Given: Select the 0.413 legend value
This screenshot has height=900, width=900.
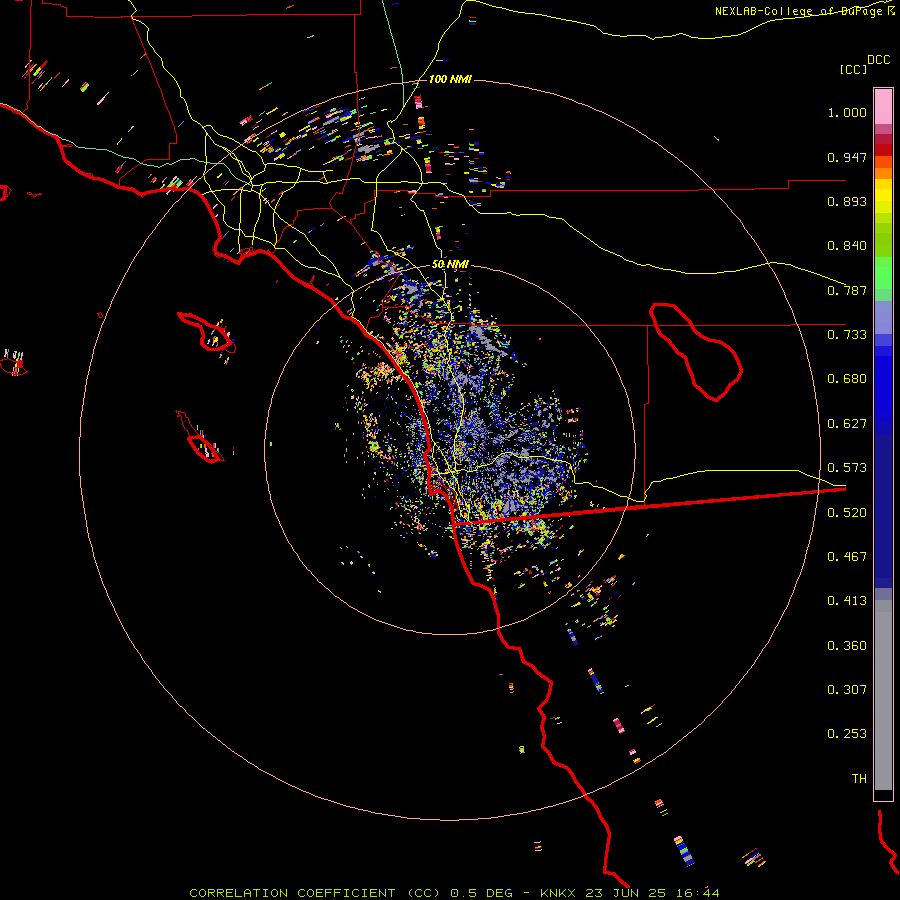Looking at the screenshot, I should click(847, 601).
